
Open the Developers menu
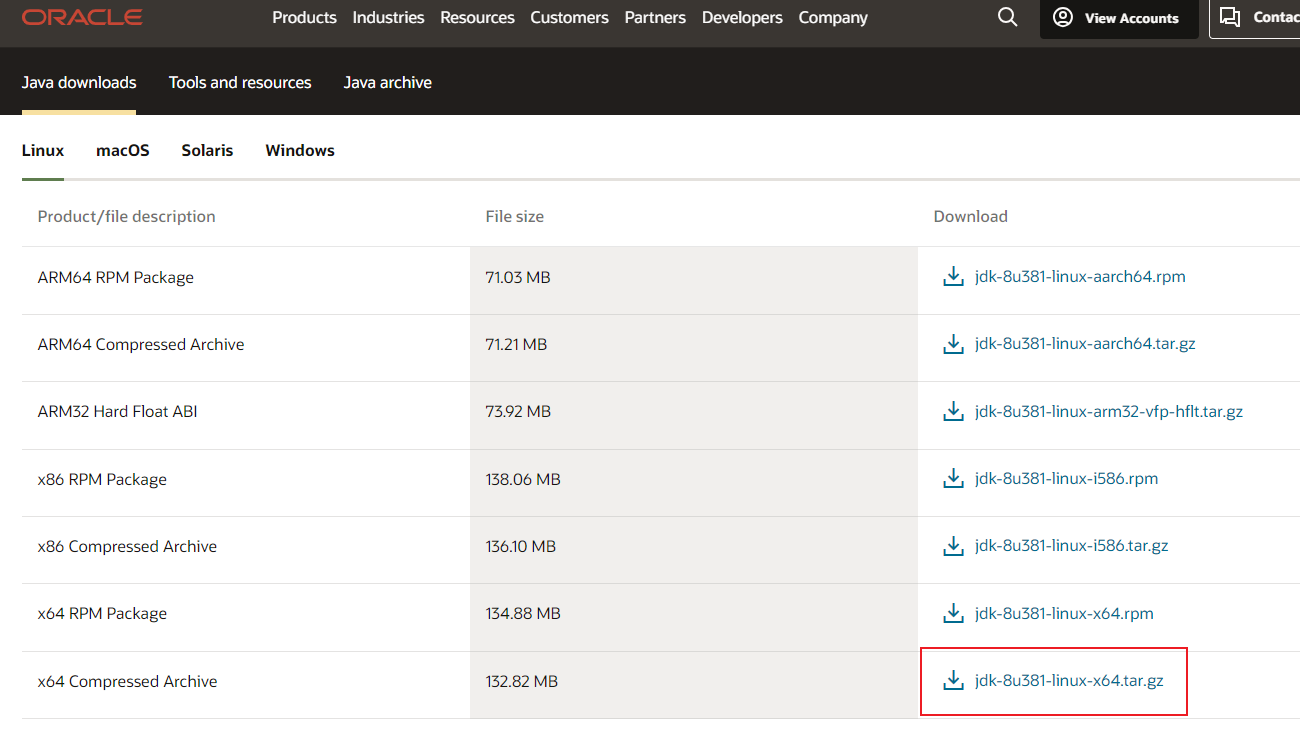(x=742, y=17)
